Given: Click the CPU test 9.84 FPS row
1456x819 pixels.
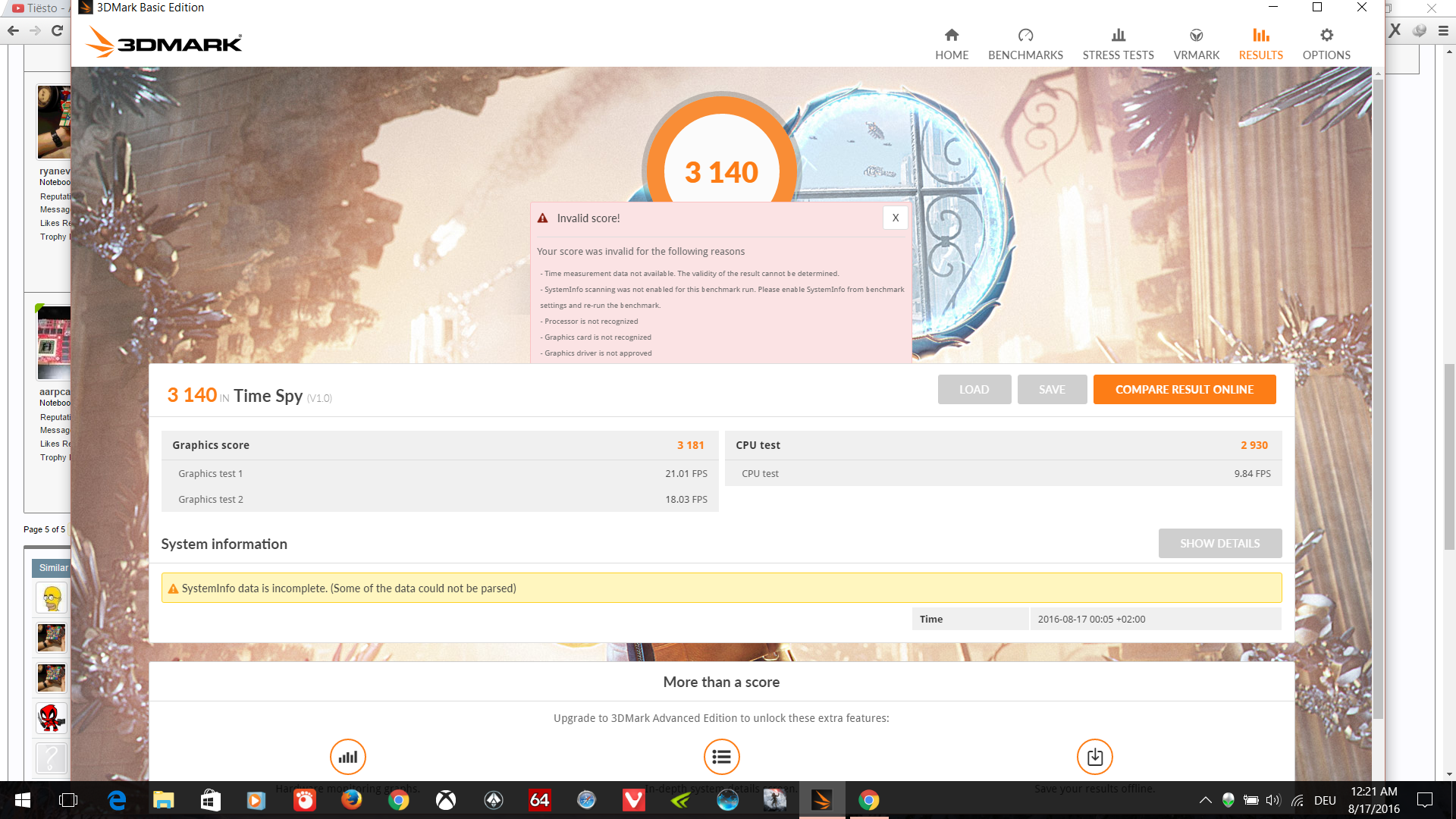Looking at the screenshot, I should click(x=1003, y=473).
